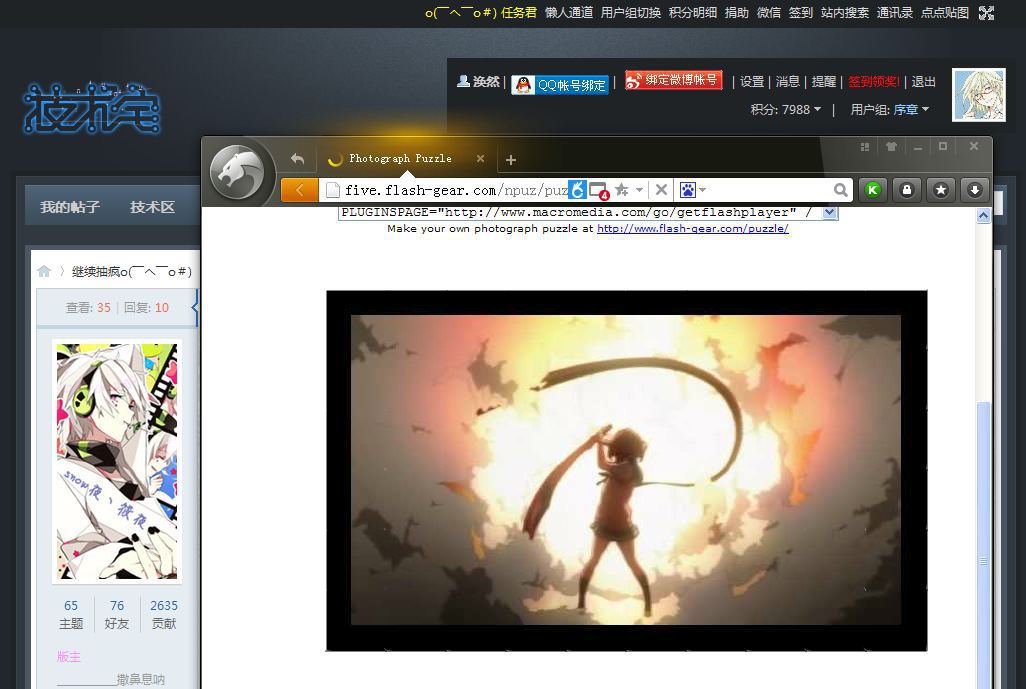Open the download manager arrow icon
The width and height of the screenshot is (1026, 689).
tap(974, 190)
